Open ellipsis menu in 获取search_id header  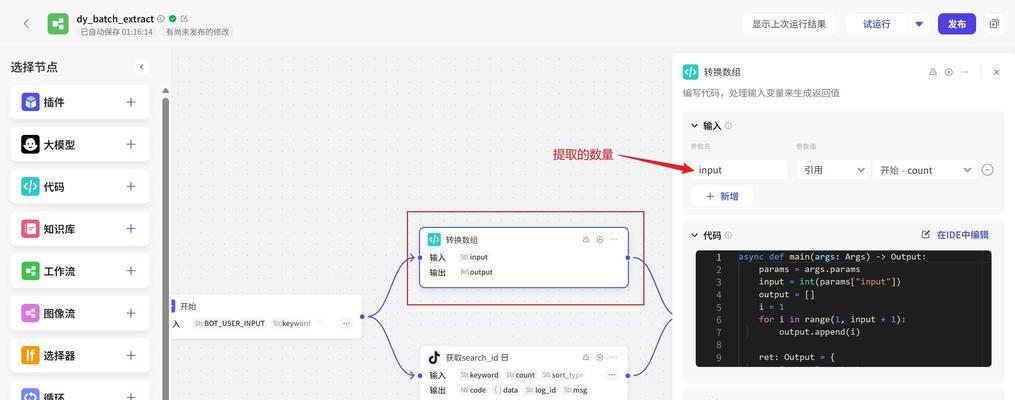(614, 357)
